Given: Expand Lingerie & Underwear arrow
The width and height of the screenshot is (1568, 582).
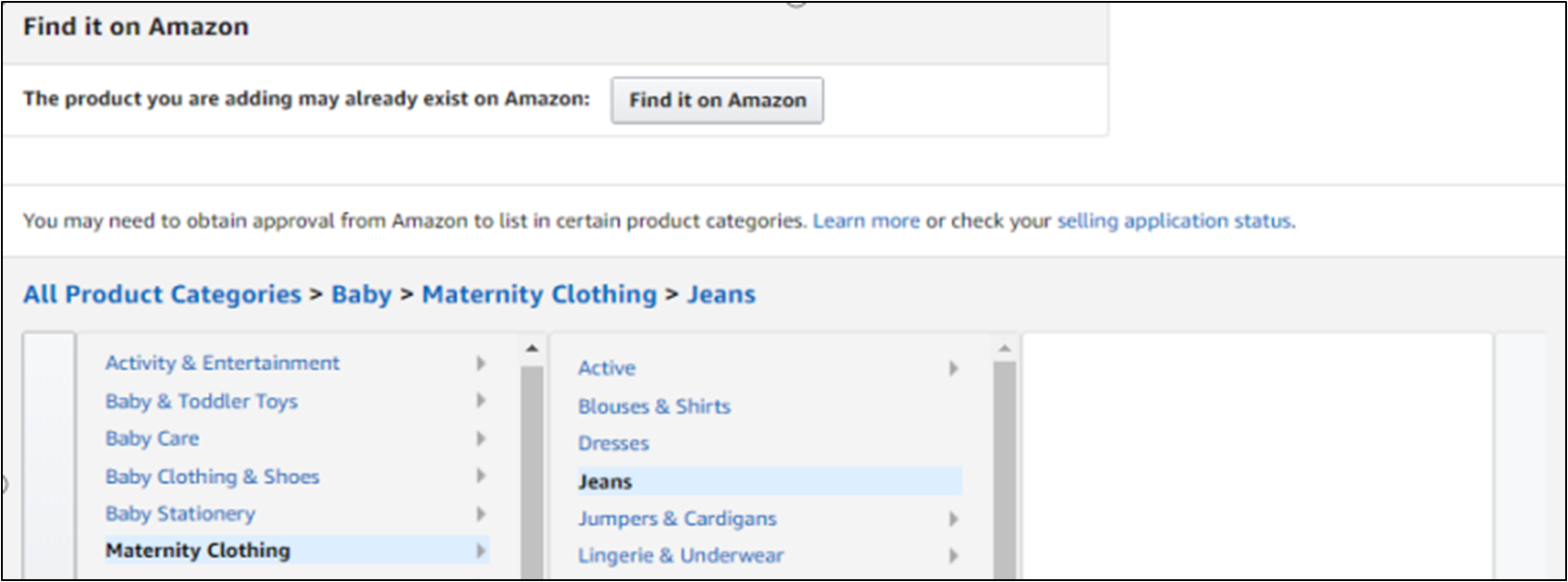Looking at the screenshot, I should tap(954, 556).
